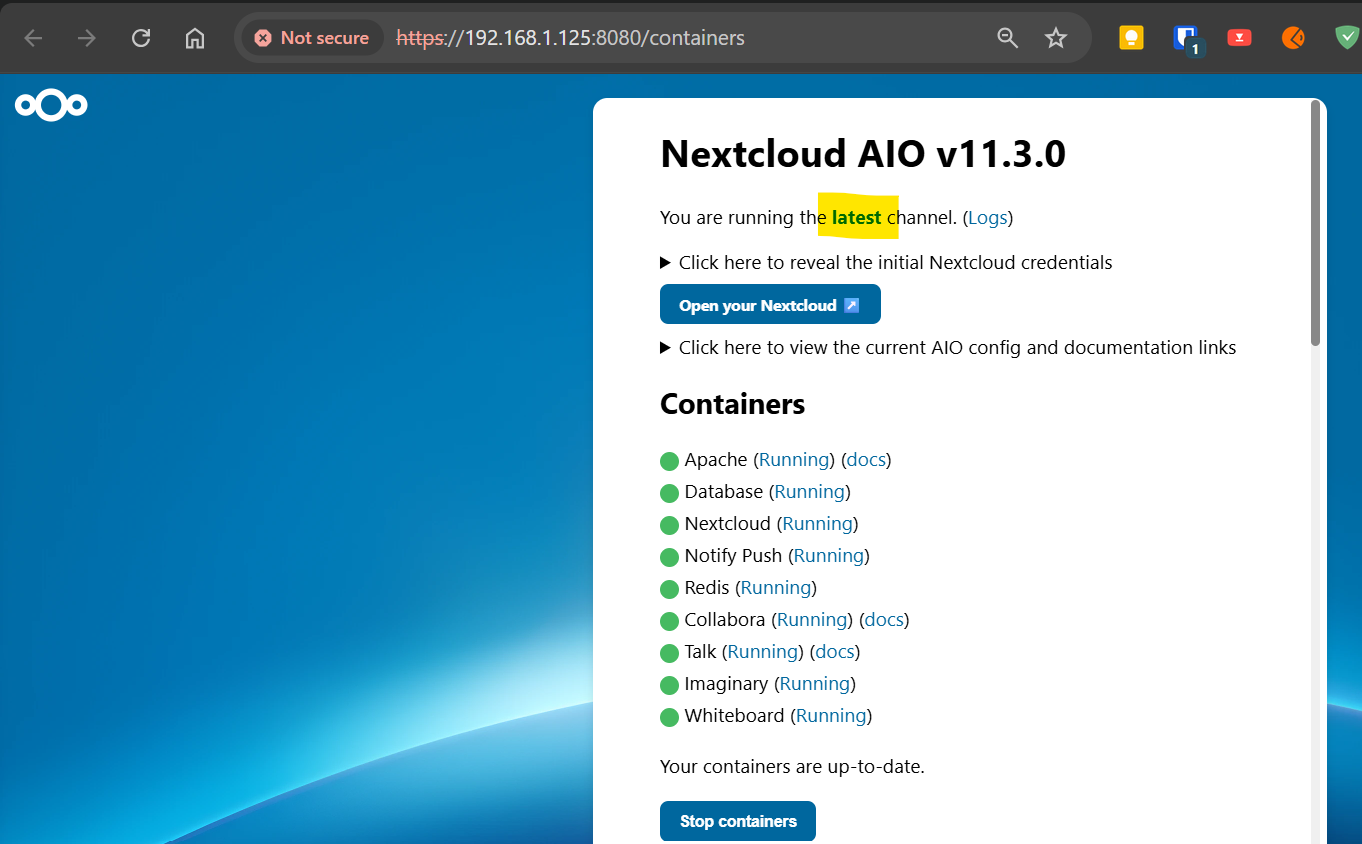Open the zoom magnifier icon in address bar

point(1007,38)
